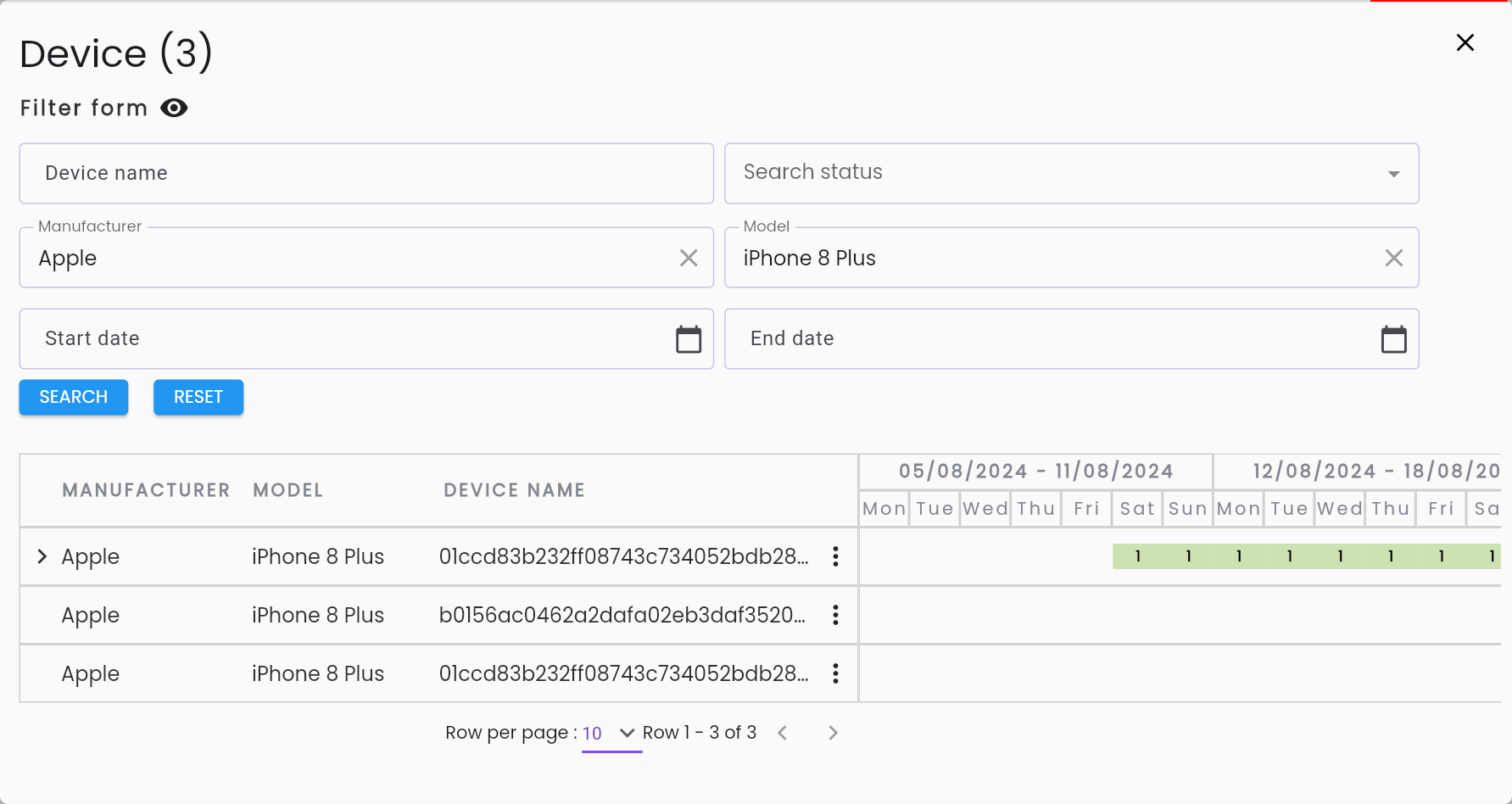Image resolution: width=1512 pixels, height=804 pixels.
Task: Select the 12/08/2024 - 18/08 week header
Action: 1359,472
